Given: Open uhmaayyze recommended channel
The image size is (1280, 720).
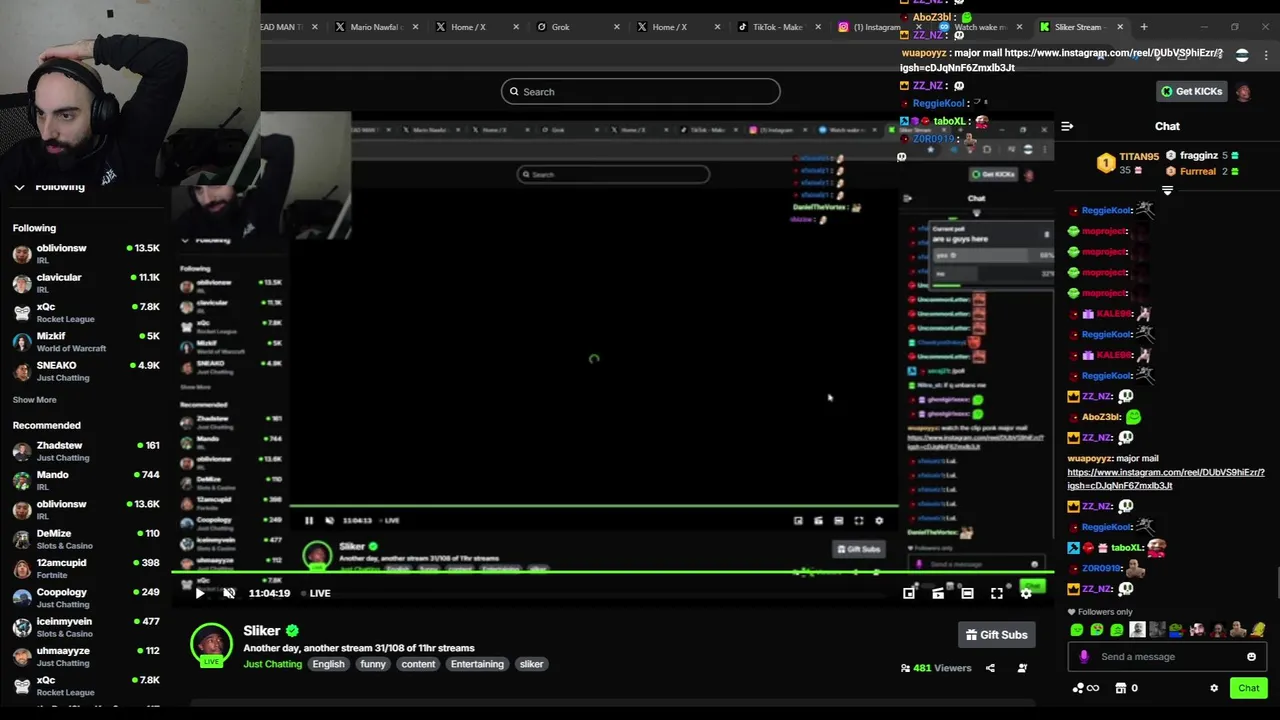Looking at the screenshot, I should (86, 656).
